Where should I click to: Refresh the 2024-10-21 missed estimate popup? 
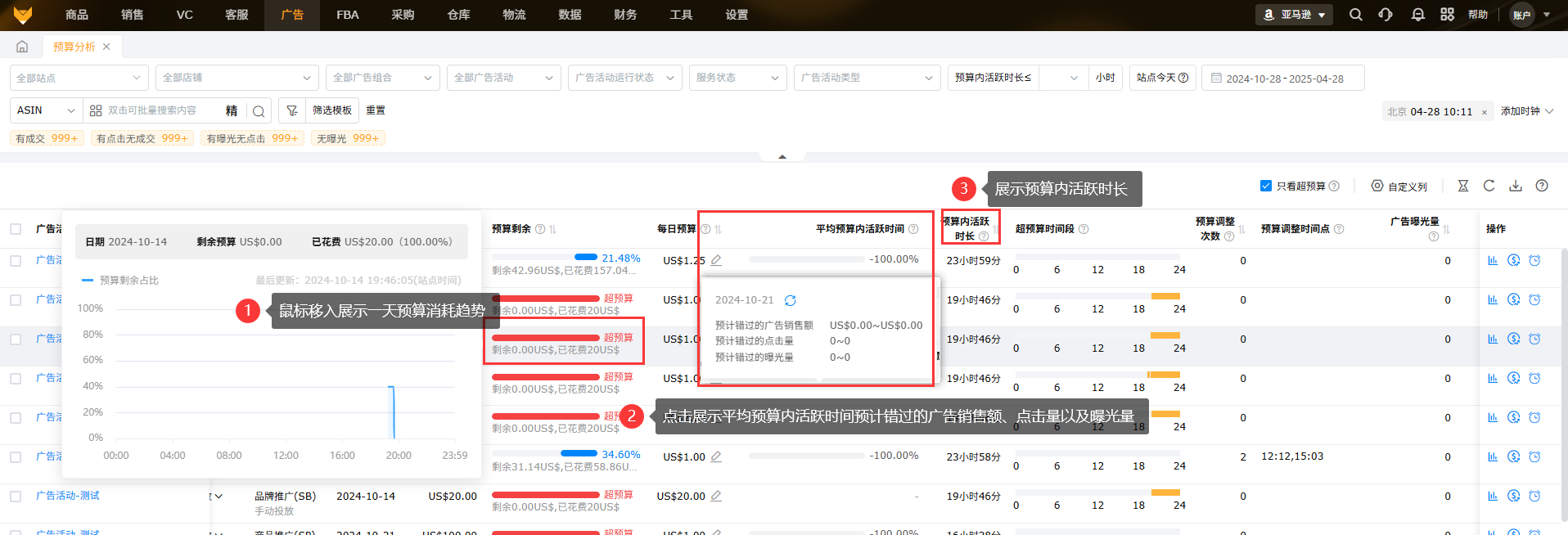790,300
